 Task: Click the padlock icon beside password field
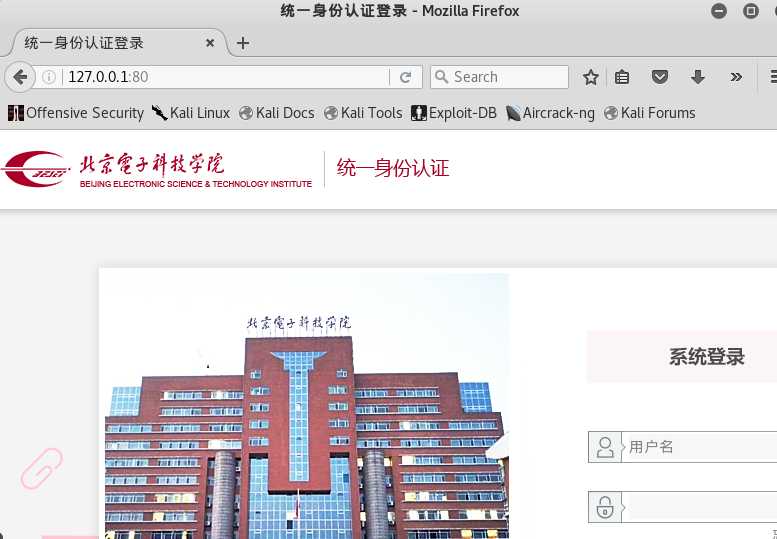coord(605,507)
